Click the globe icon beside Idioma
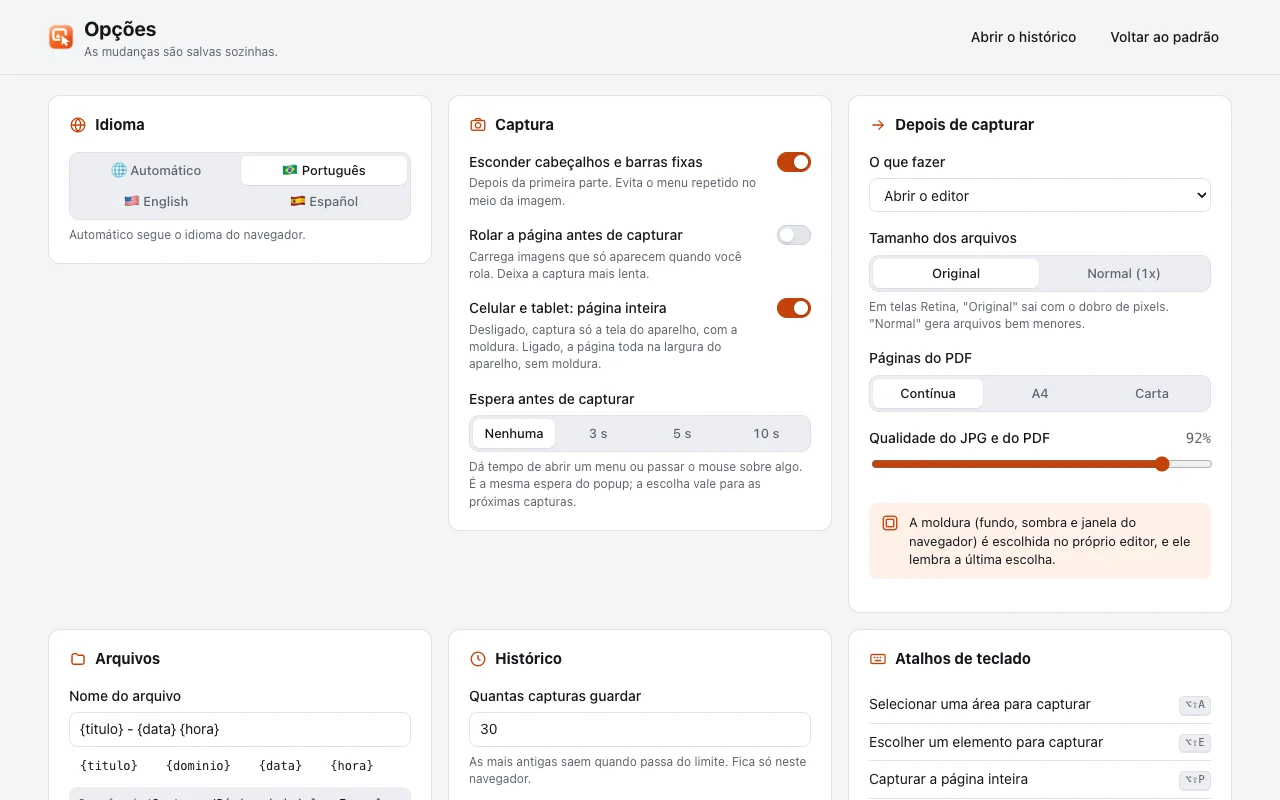This screenshot has height=800, width=1280. pos(78,125)
